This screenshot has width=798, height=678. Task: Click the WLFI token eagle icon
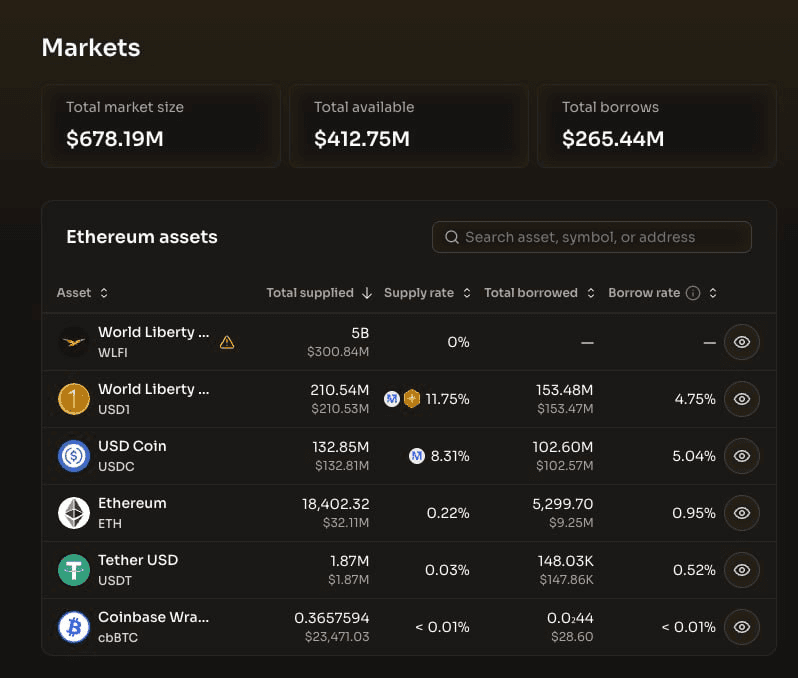point(74,342)
